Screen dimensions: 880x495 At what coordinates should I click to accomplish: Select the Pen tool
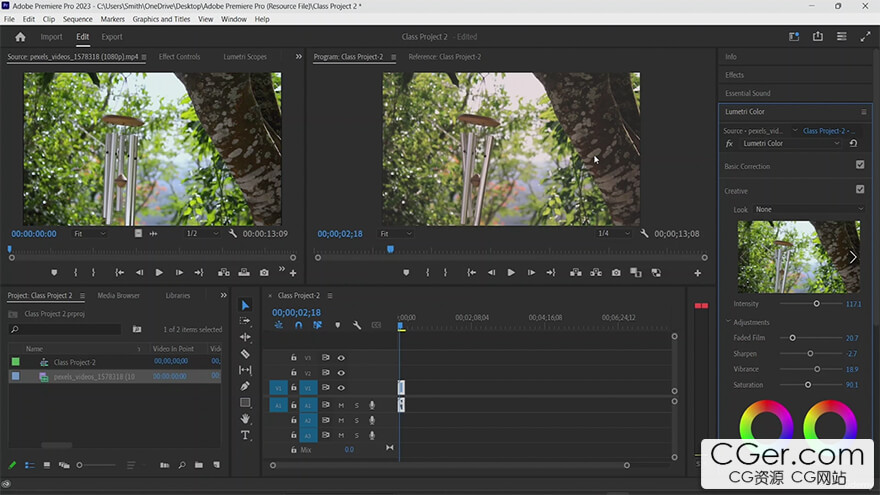[245, 386]
